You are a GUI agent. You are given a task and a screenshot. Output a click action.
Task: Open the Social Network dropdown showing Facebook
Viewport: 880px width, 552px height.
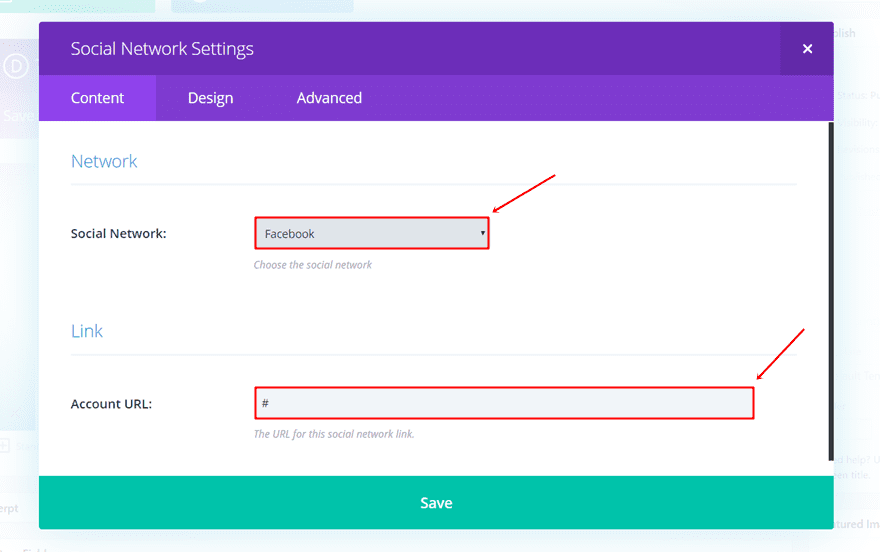click(x=370, y=234)
